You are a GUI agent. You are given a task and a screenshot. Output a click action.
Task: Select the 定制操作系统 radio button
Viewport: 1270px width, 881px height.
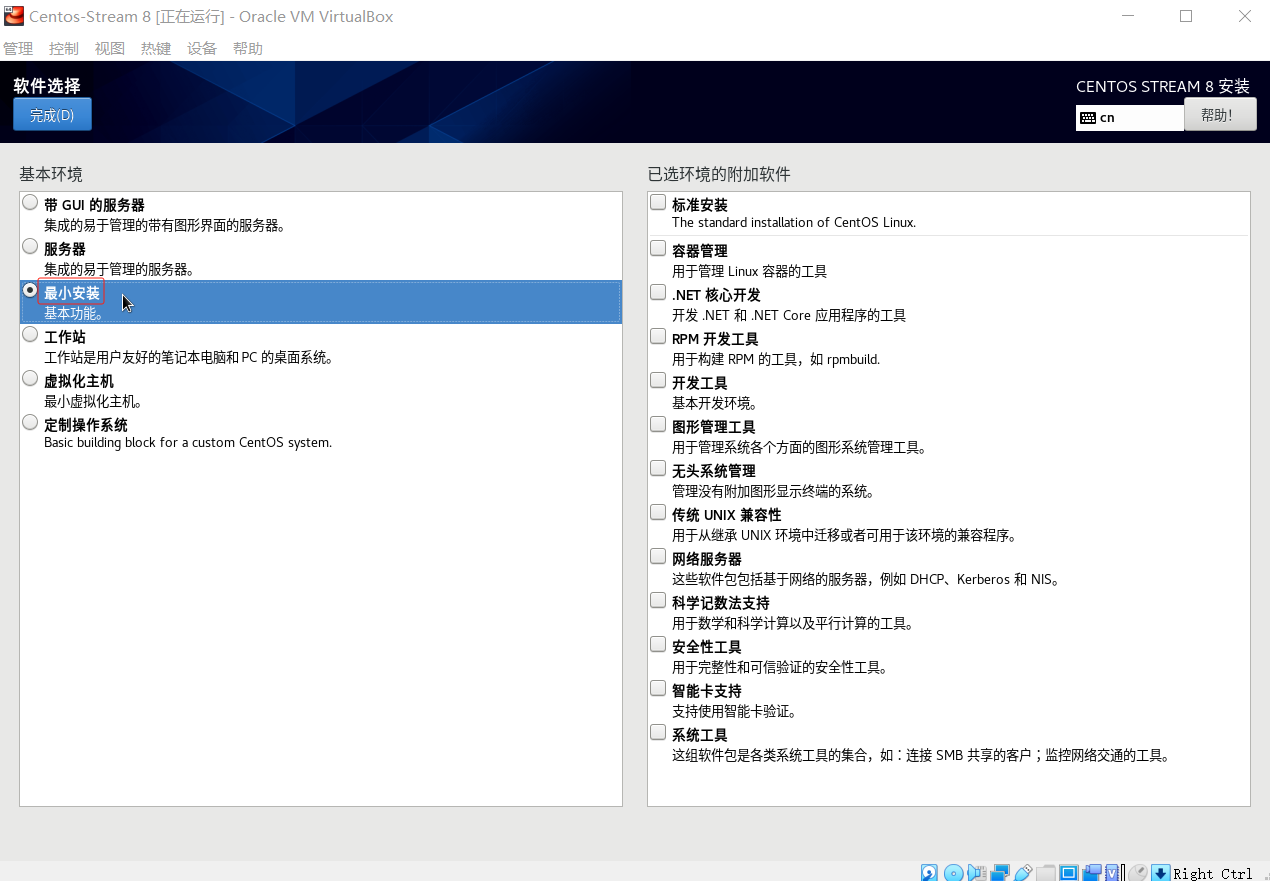tap(30, 423)
